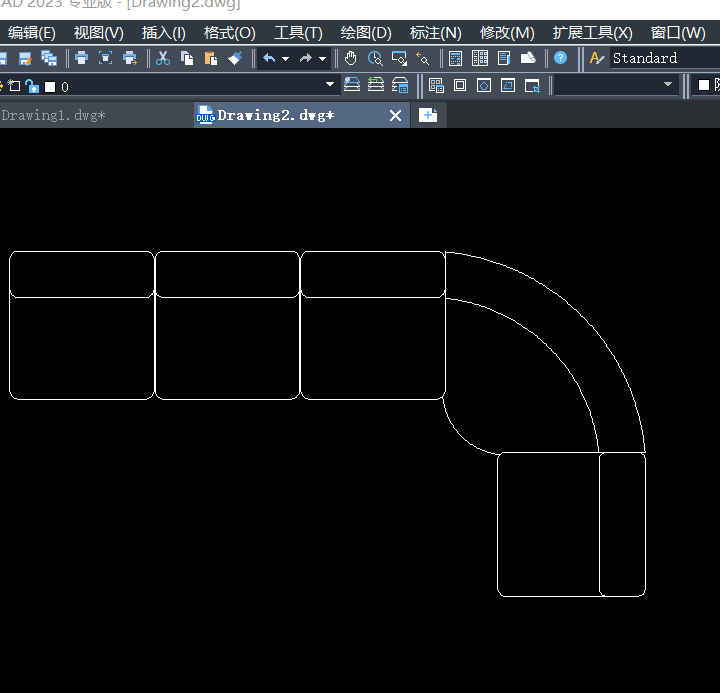
Task: Click the Convert Object to Viewport icon
Action: click(508, 85)
